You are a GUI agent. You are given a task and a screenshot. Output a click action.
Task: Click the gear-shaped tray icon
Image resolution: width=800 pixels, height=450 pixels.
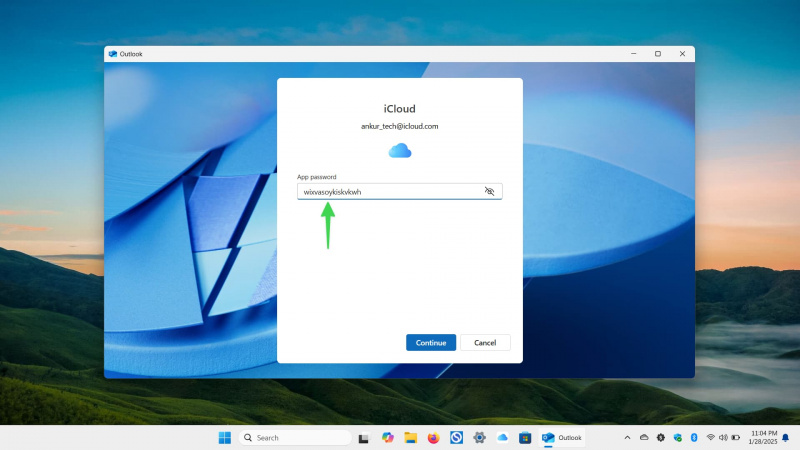(661, 438)
